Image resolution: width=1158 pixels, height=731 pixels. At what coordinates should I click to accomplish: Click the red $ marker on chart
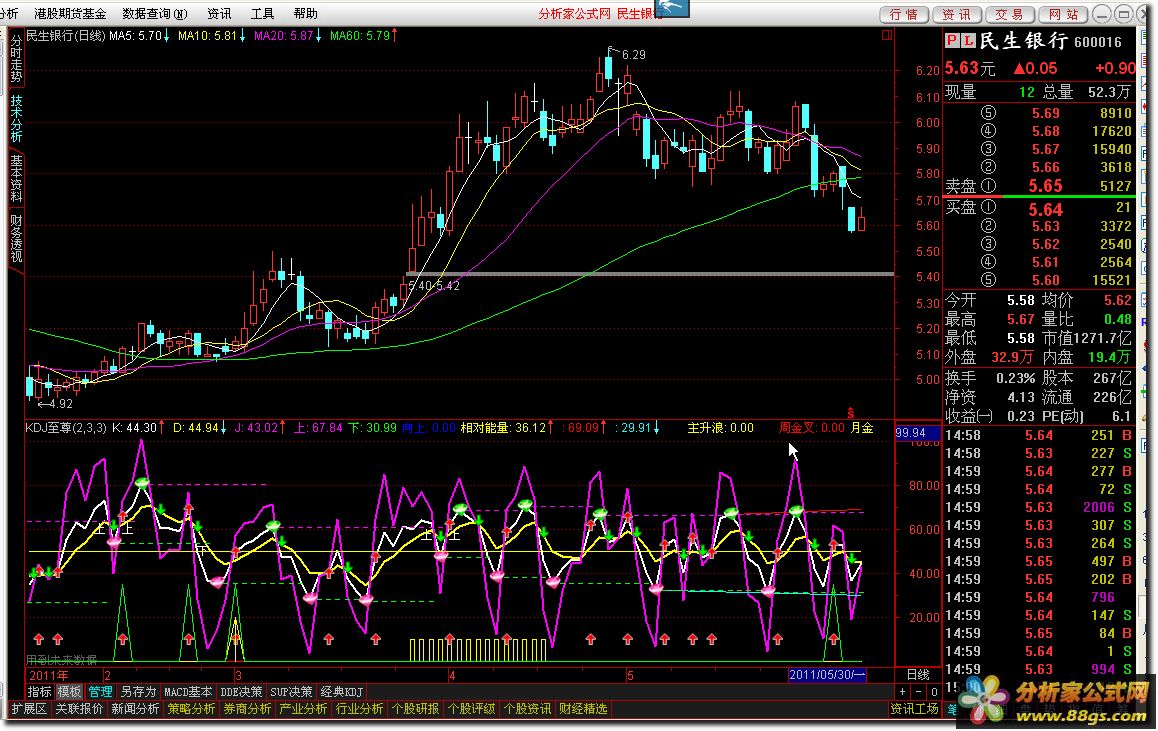tap(851, 413)
